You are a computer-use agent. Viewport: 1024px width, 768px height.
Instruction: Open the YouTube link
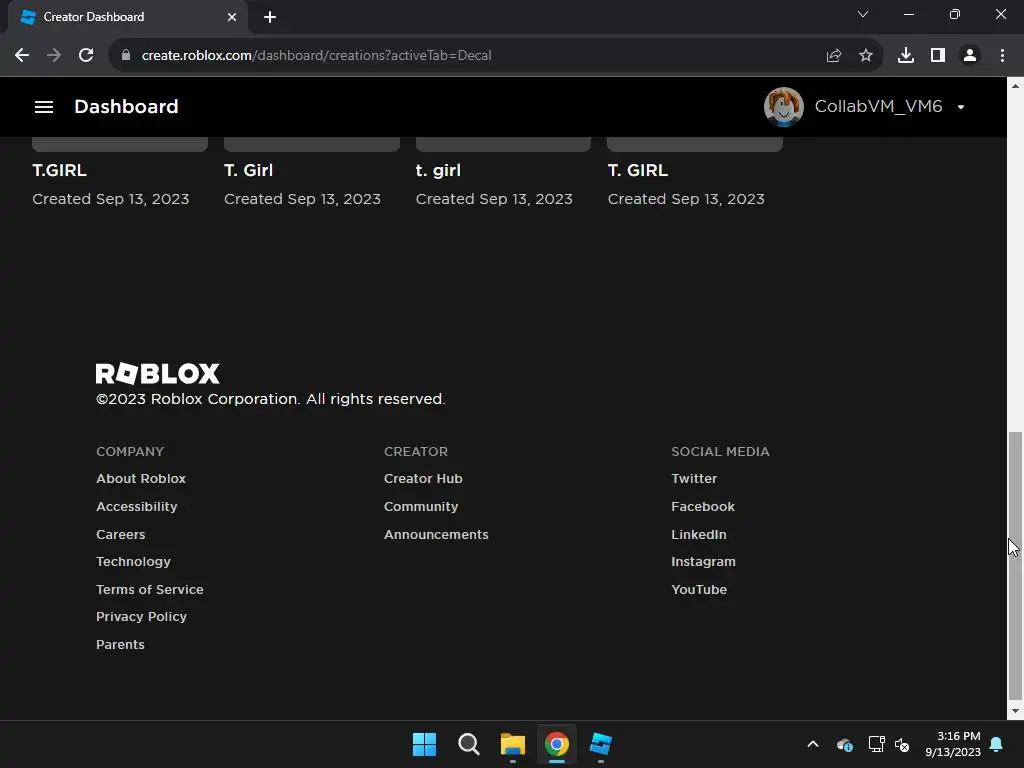point(699,589)
